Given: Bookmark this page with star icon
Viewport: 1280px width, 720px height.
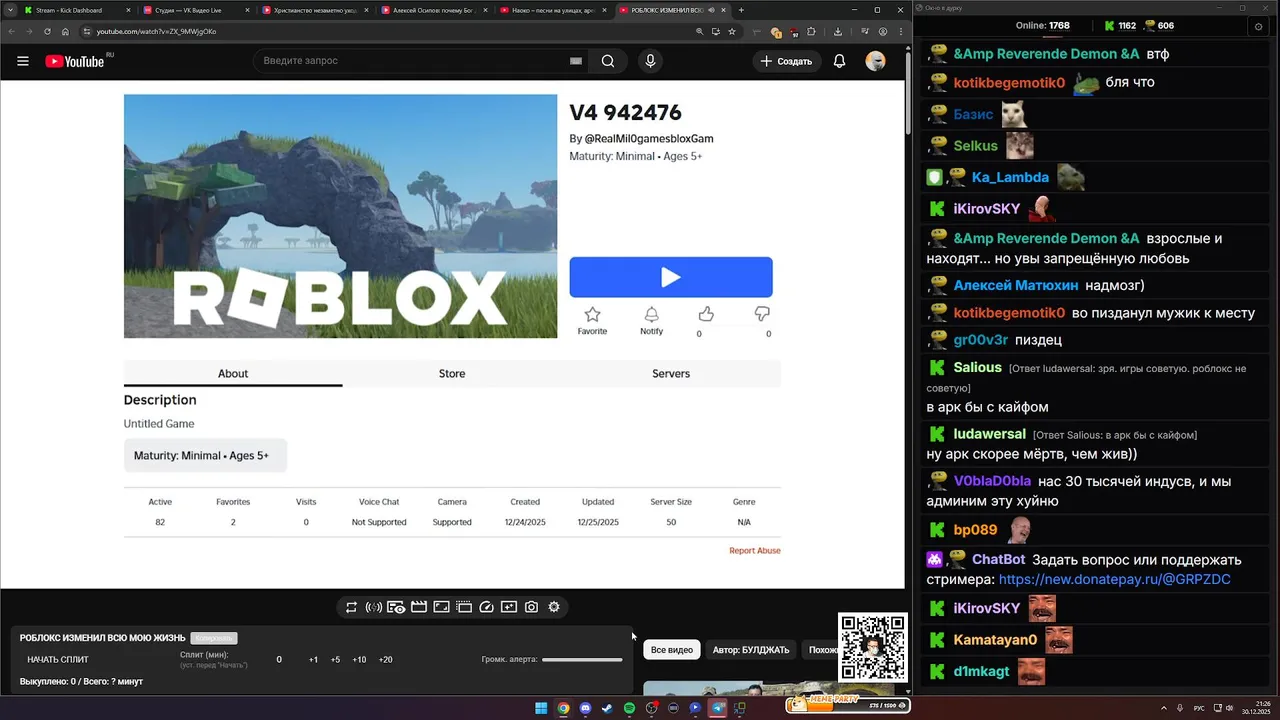Looking at the screenshot, I should pos(733,31).
